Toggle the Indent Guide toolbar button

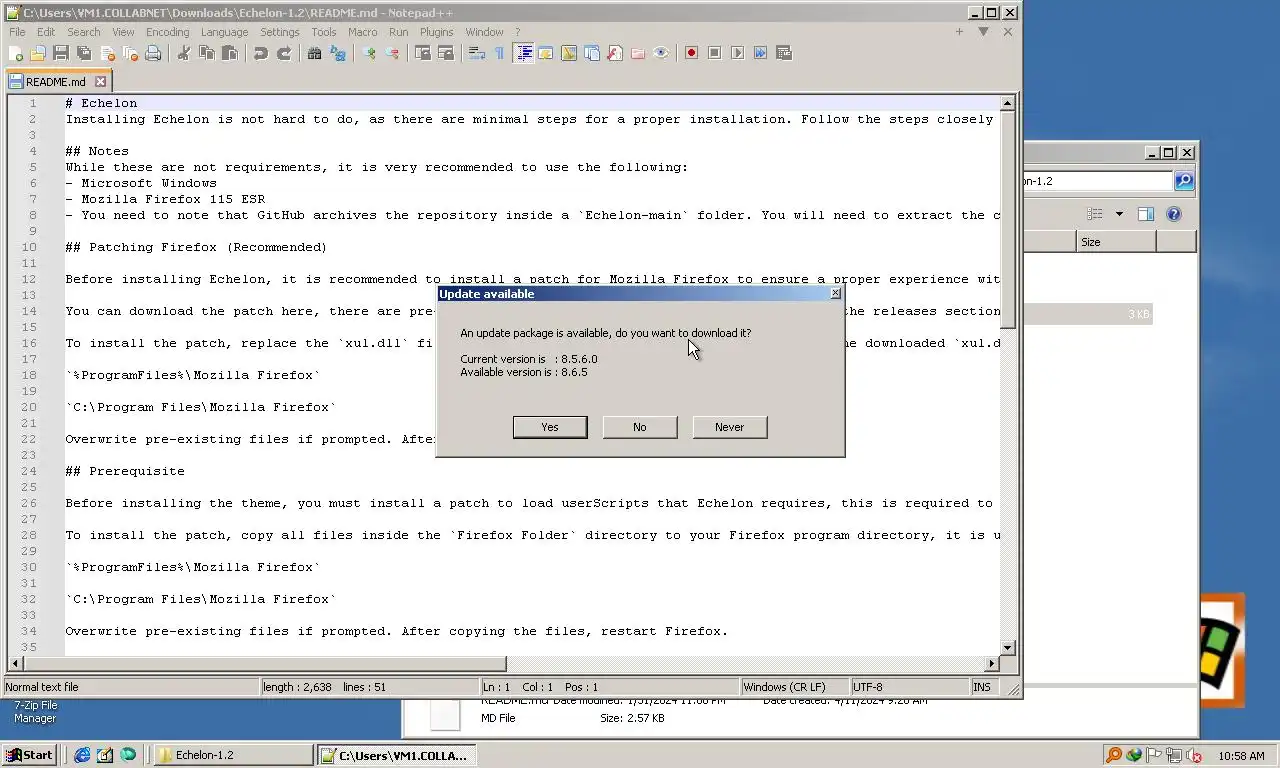click(523, 53)
